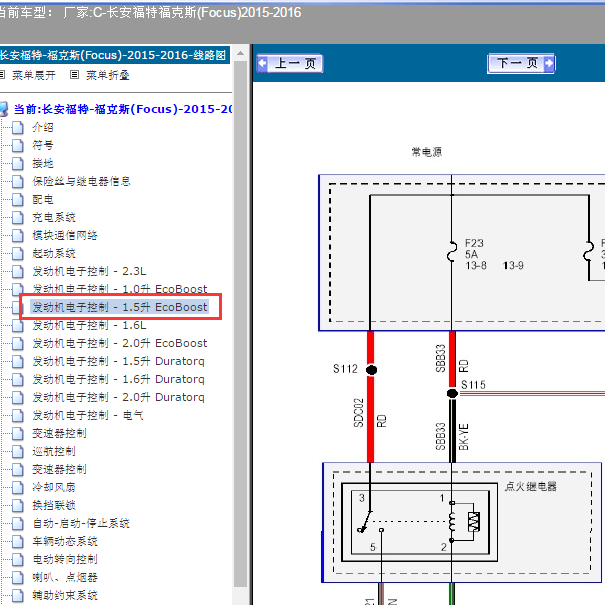Screen dimensions: 605x605
Task: Open the 符号 tree item
Action: (43, 145)
